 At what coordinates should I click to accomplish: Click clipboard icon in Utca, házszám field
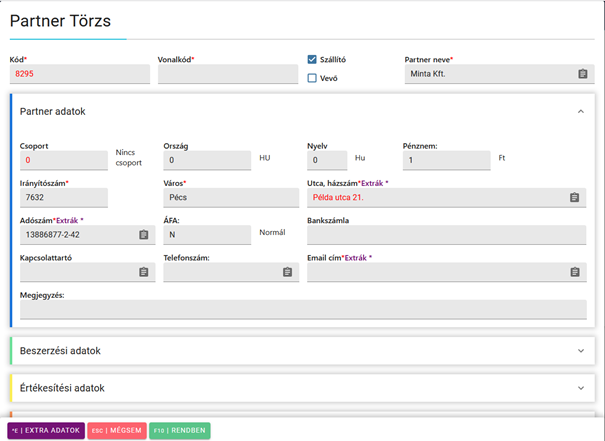pos(574,198)
